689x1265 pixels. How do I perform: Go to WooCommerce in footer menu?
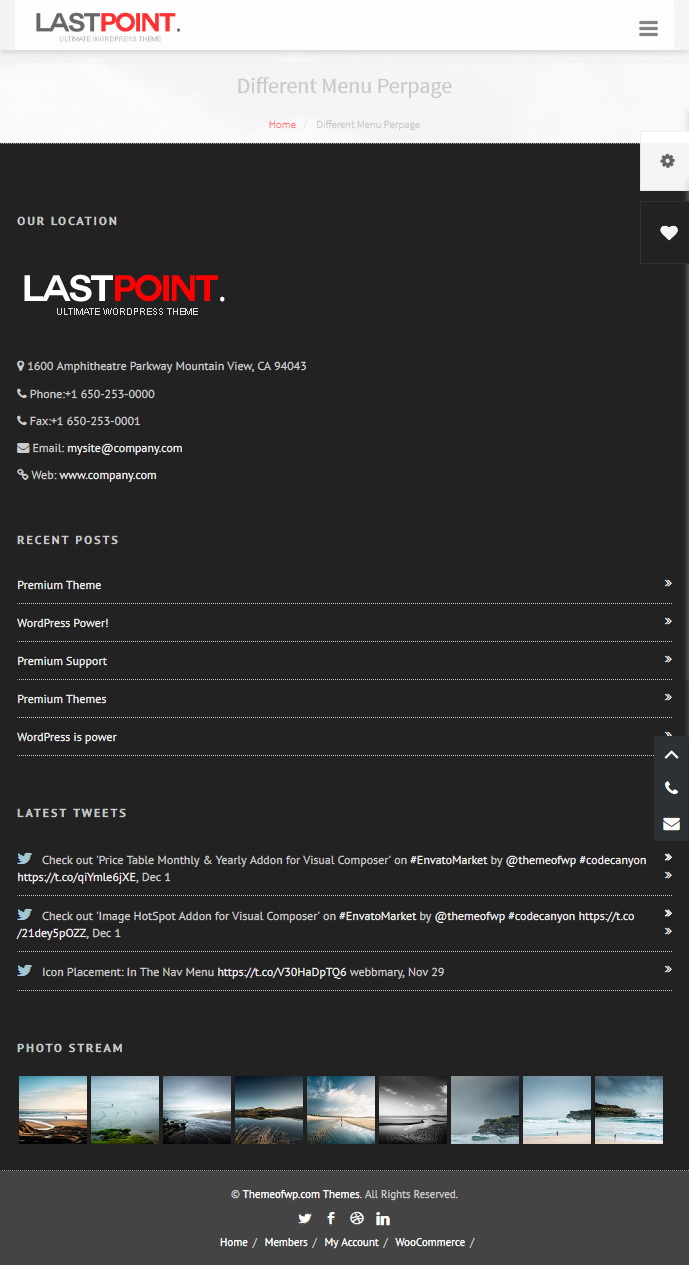tap(430, 1242)
